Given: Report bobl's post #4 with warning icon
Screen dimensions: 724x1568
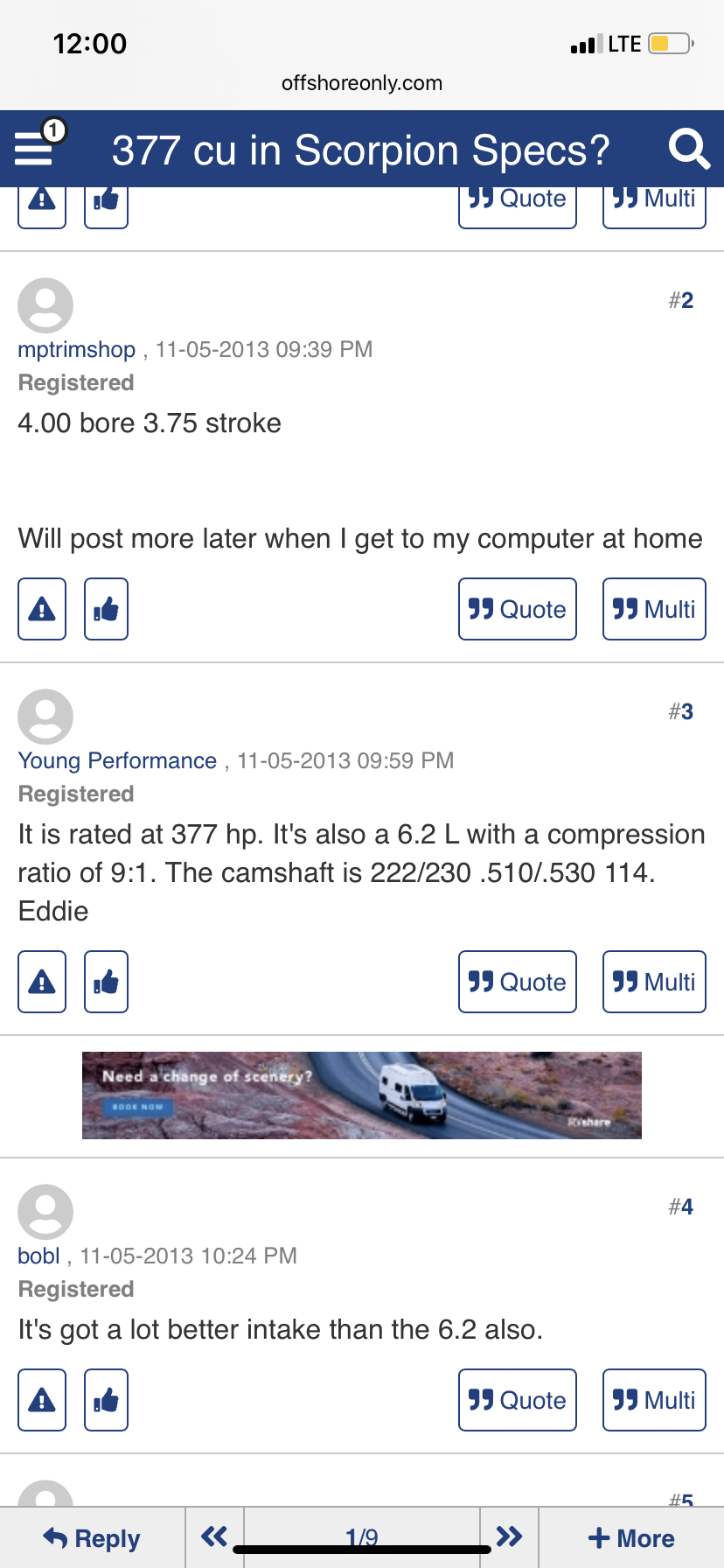Looking at the screenshot, I should click(x=42, y=1400).
